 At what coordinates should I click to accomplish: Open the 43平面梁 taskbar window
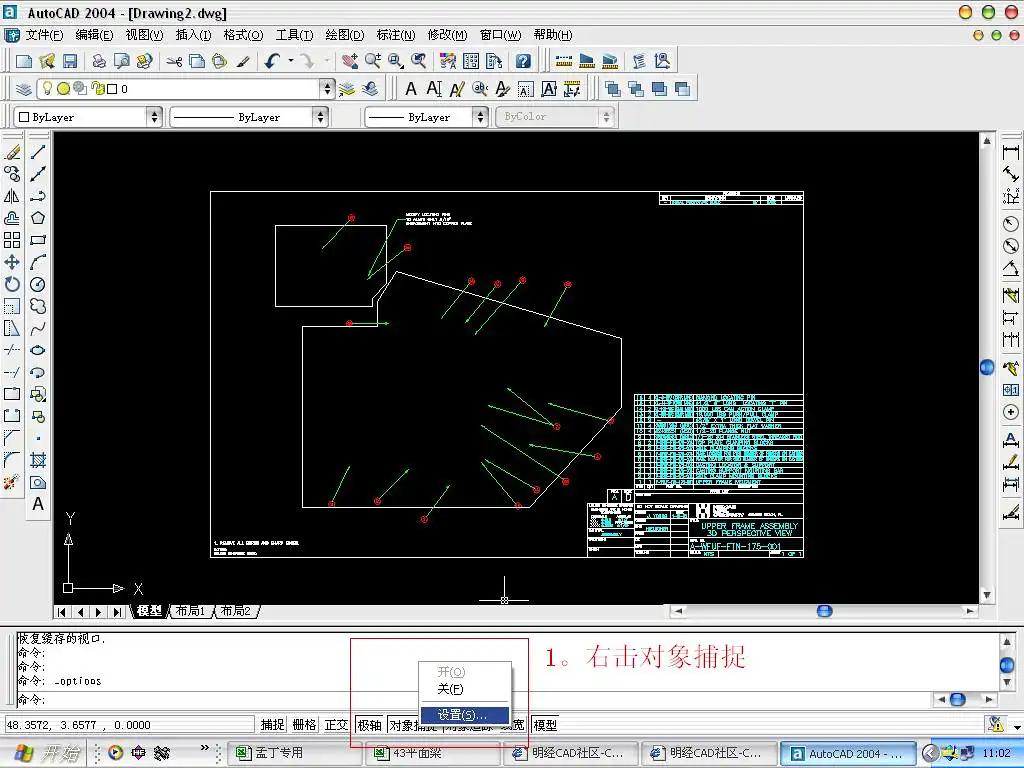tap(434, 753)
